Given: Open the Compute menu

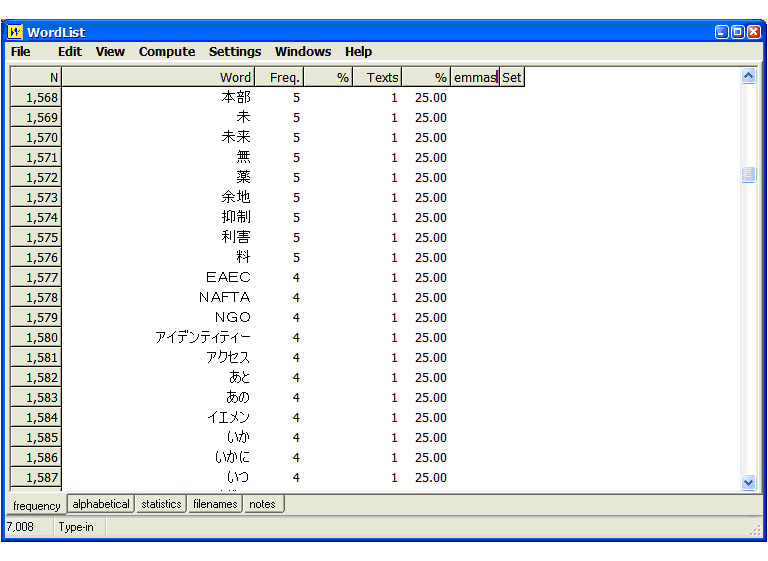Looking at the screenshot, I should click(x=166, y=52).
